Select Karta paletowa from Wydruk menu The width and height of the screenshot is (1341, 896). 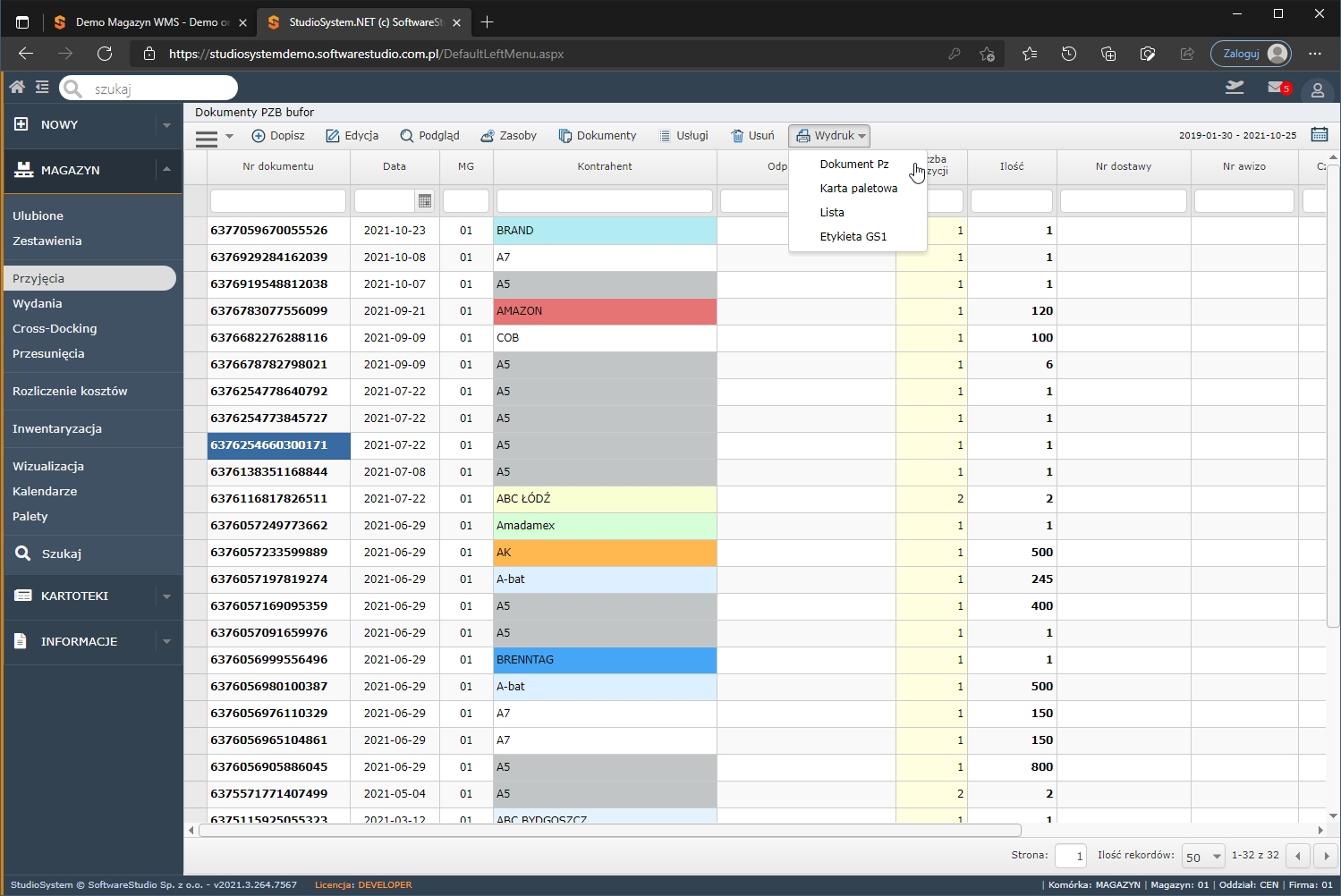858,189
